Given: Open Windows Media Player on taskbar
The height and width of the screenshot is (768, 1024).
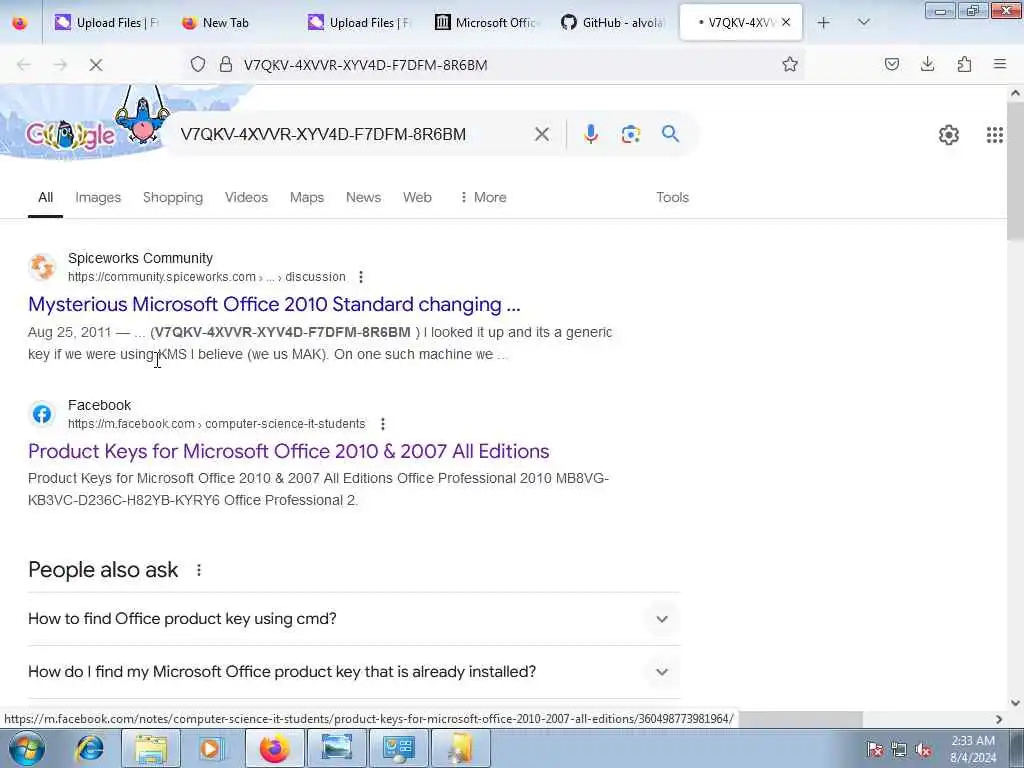Looking at the screenshot, I should click(210, 748).
